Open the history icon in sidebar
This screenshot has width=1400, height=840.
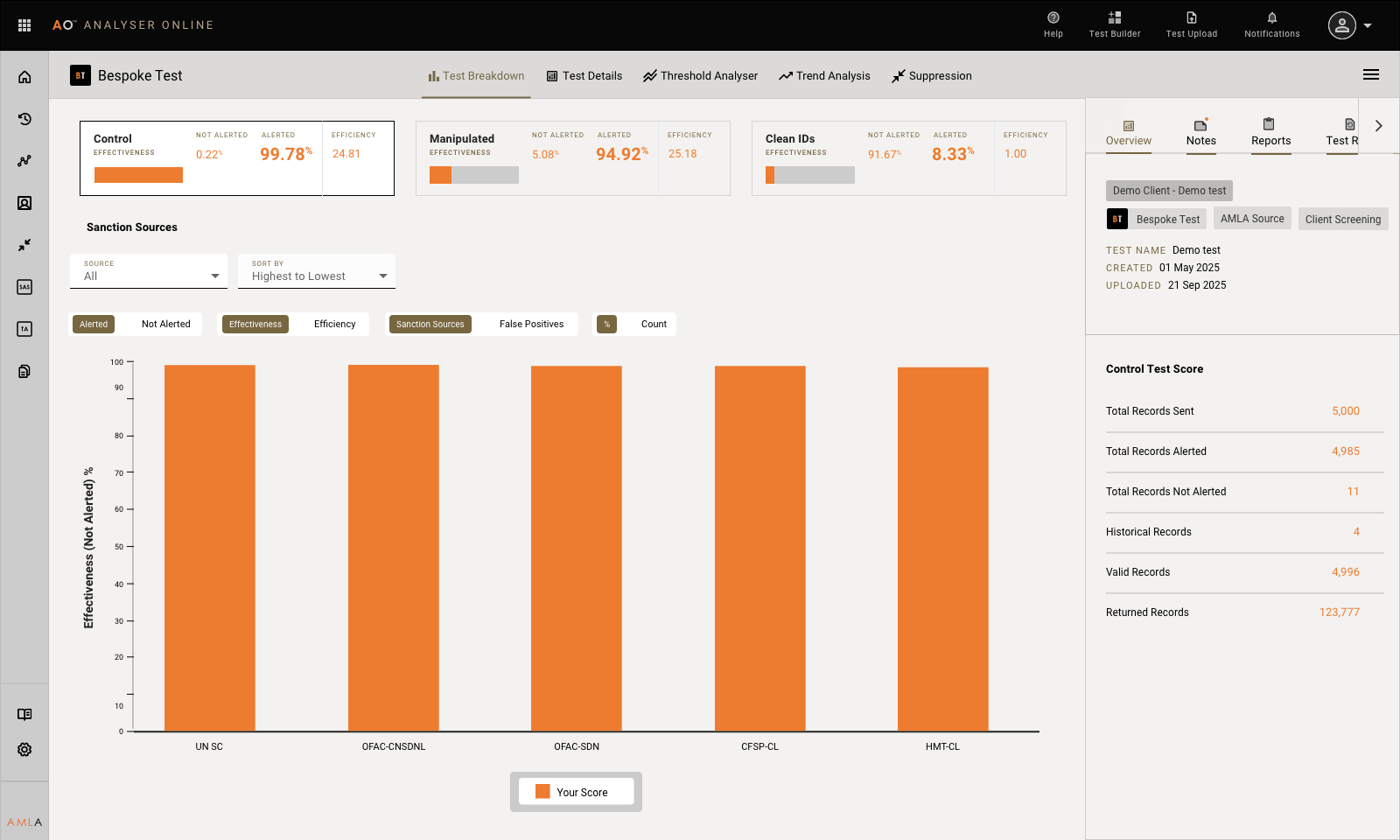click(x=24, y=119)
